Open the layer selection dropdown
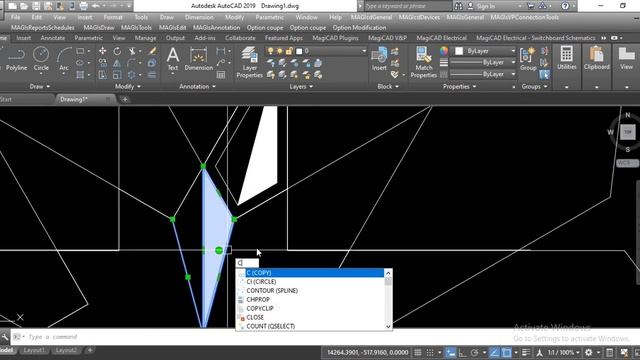This screenshot has width=640, height=360. point(364,51)
